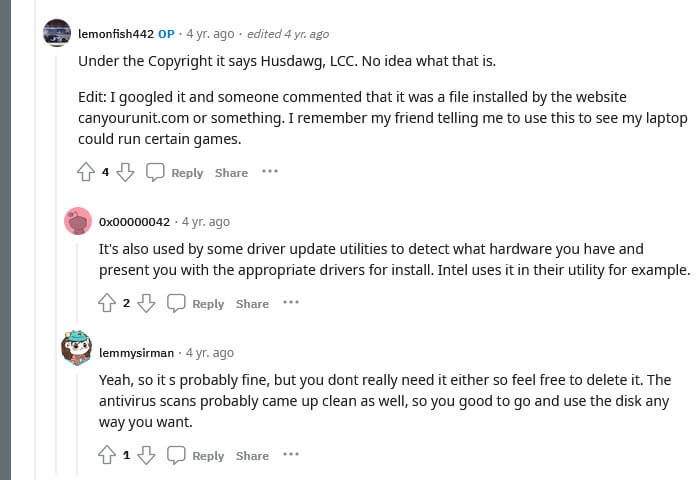Downvote lemonfish442's comment
700x480 pixels.
(x=125, y=172)
